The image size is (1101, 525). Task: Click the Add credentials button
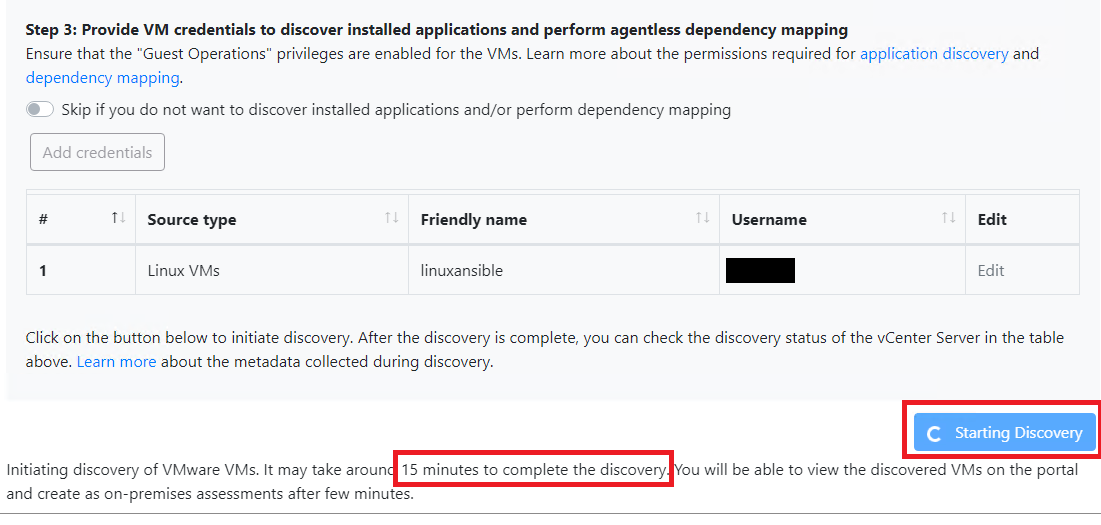[97, 152]
